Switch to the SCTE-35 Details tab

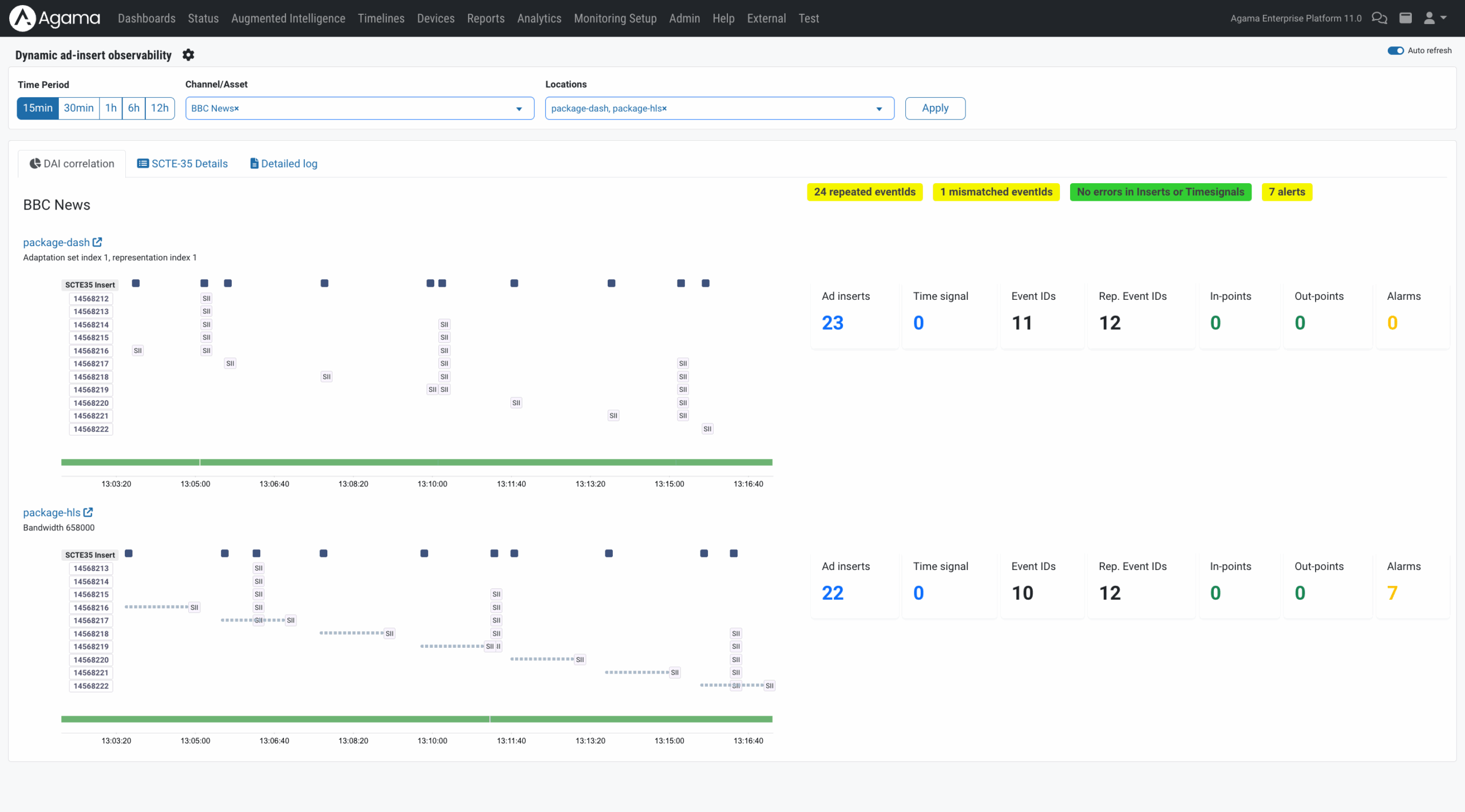[189, 163]
